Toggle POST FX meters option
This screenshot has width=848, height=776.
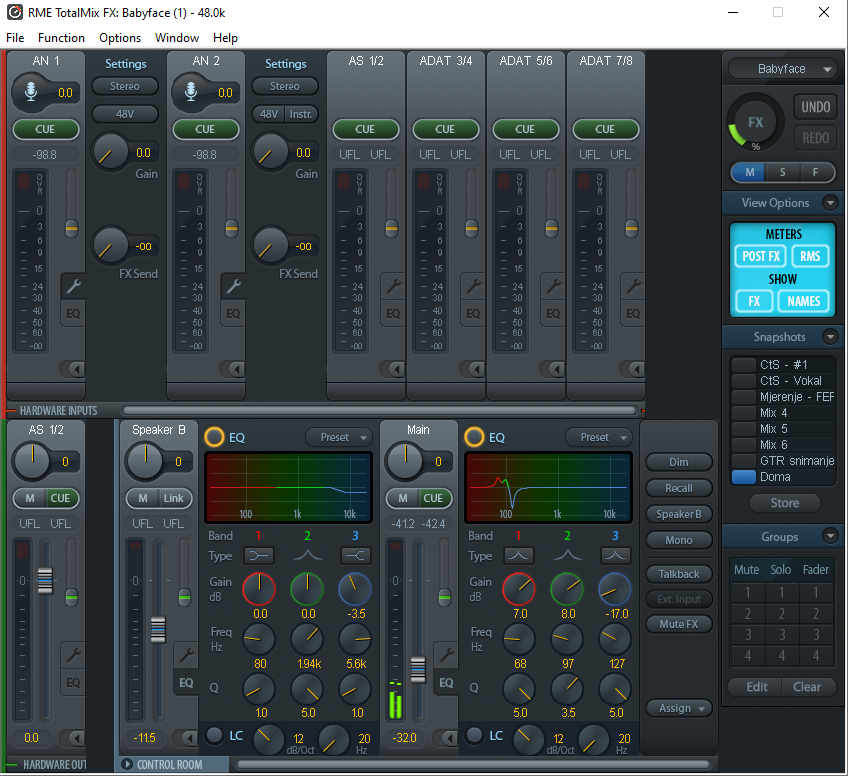[x=760, y=256]
